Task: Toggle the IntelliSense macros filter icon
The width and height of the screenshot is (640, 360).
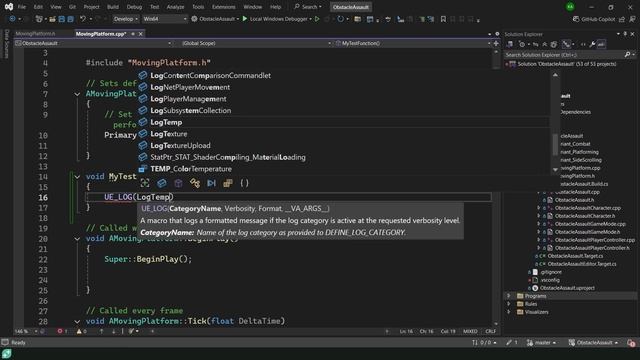Action: click(228, 183)
